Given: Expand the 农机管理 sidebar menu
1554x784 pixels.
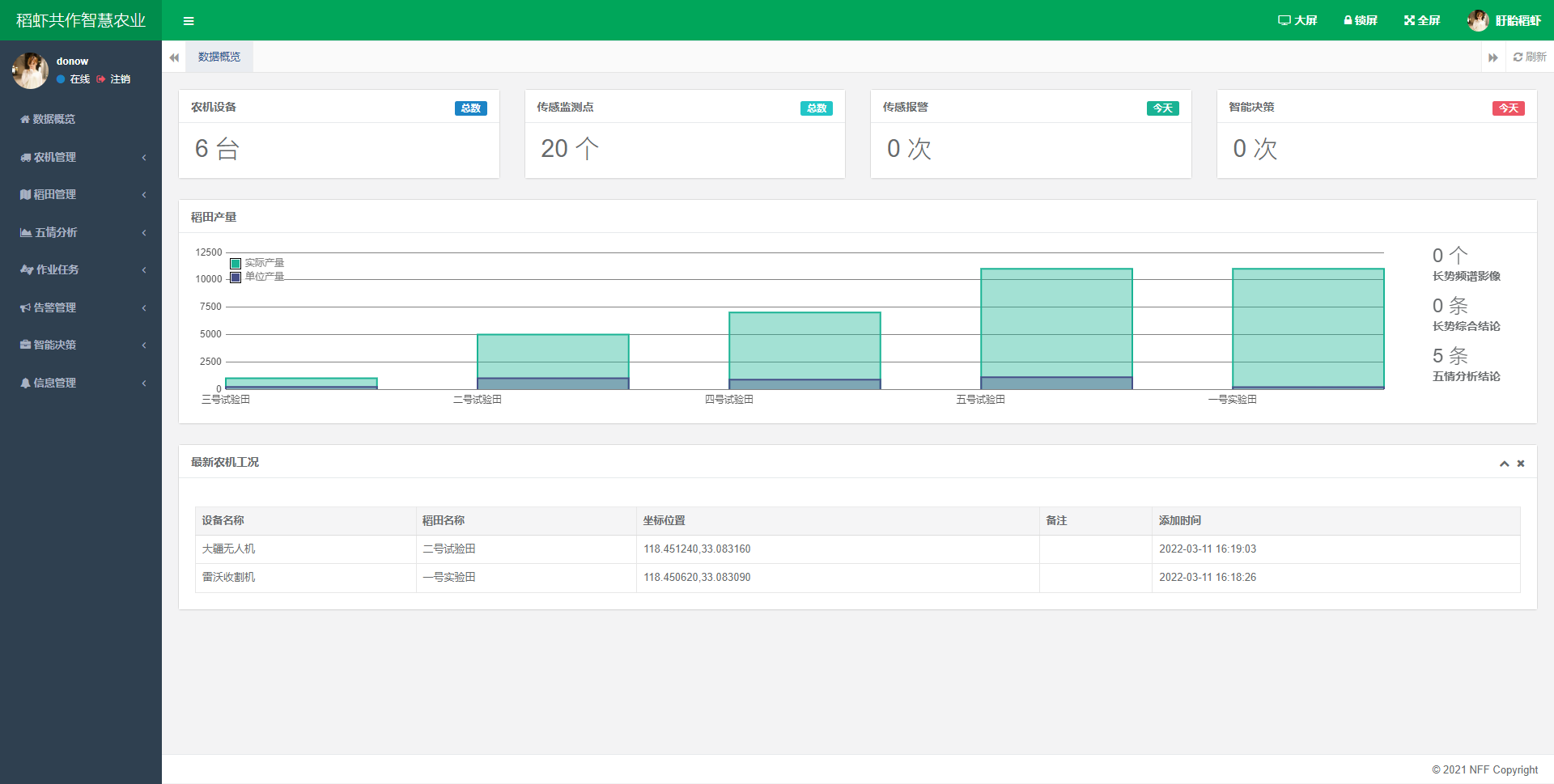Looking at the screenshot, I should [81, 157].
